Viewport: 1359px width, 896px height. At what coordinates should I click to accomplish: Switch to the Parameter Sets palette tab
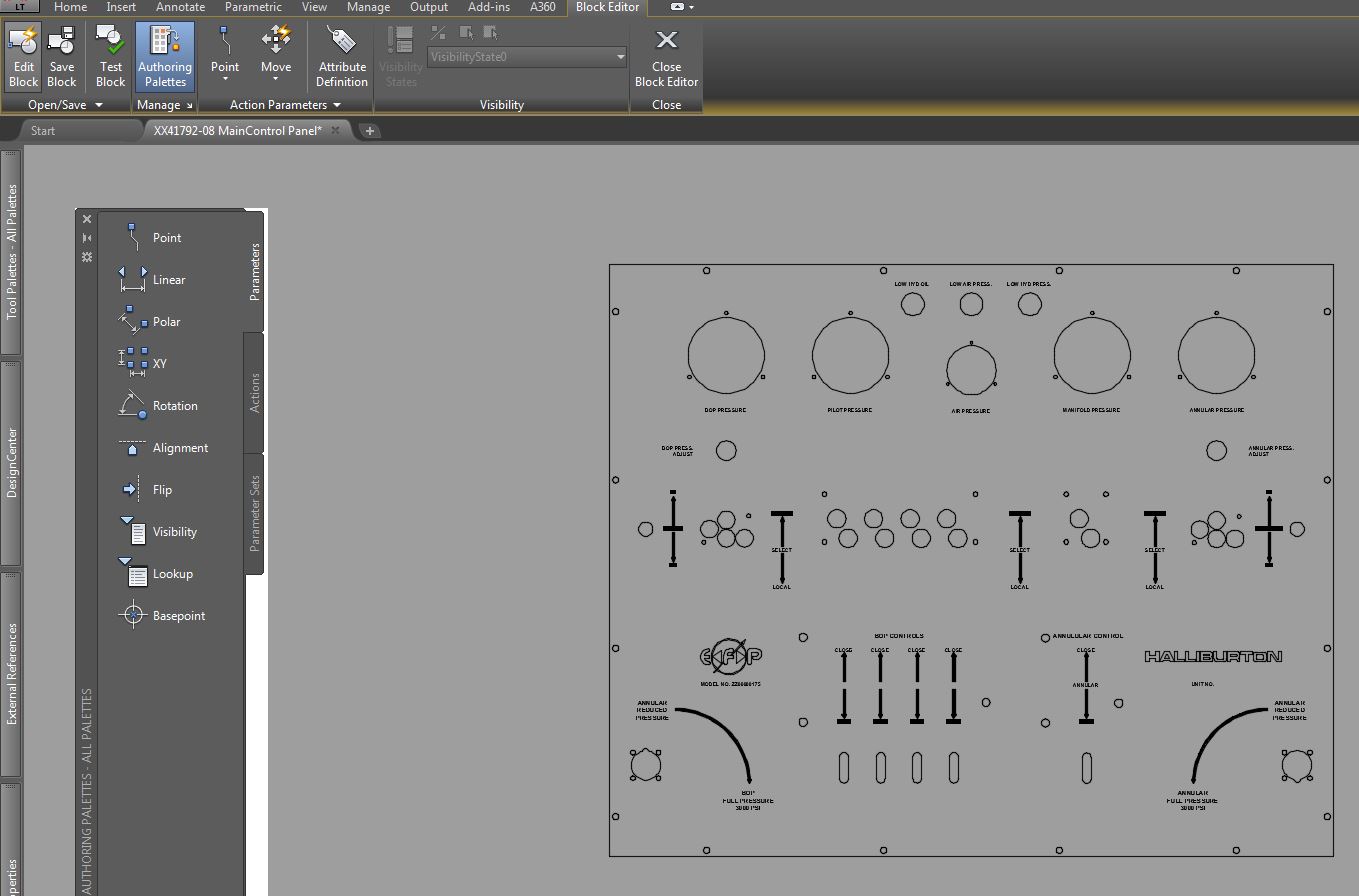click(x=254, y=514)
